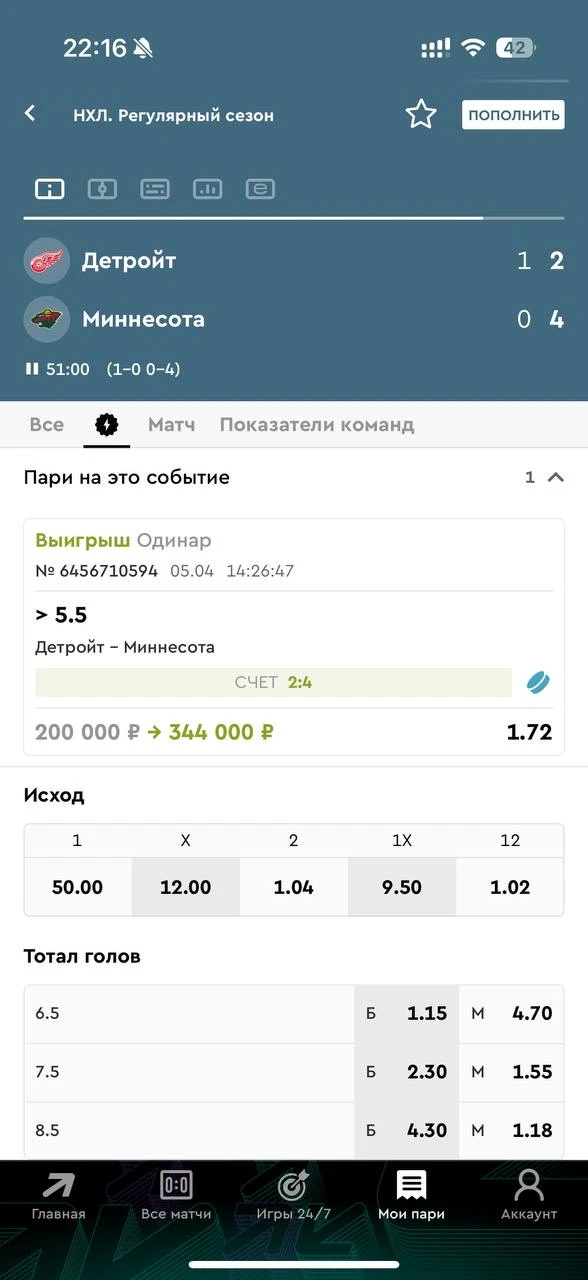Go to Главная in bottom navigation
588x1280 pixels.
click(58, 1195)
